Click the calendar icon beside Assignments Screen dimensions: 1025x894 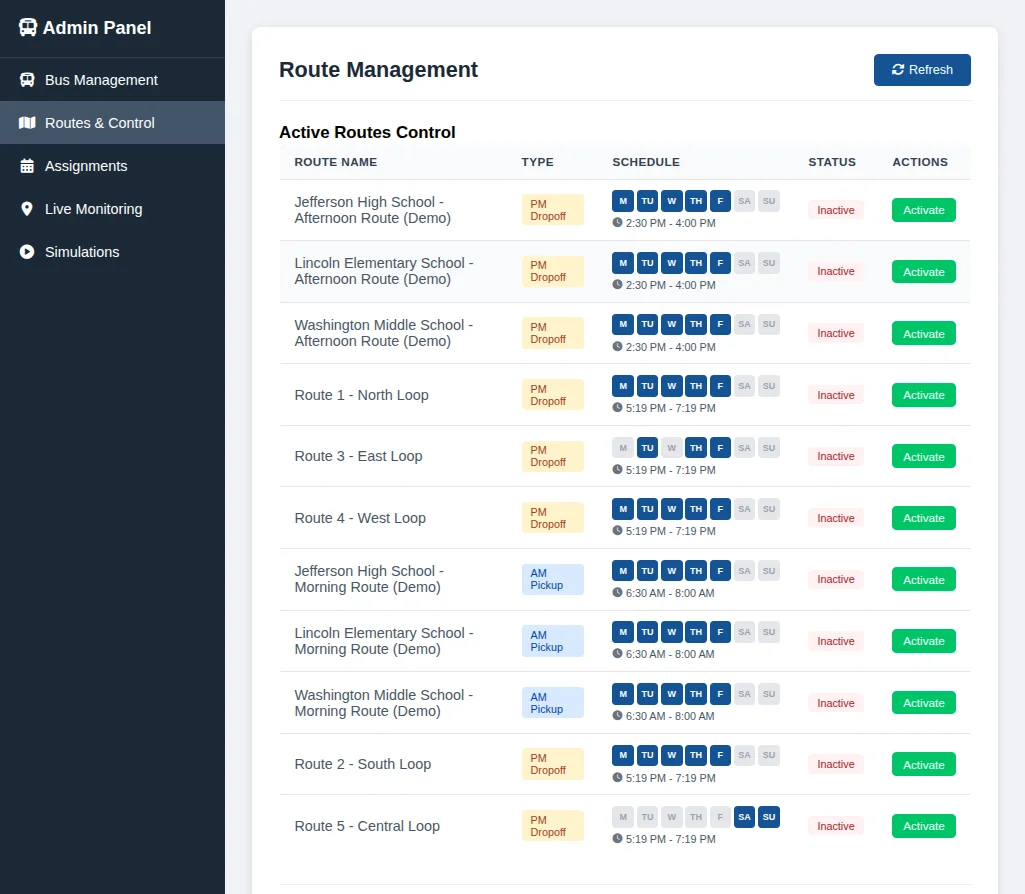(x=26, y=165)
